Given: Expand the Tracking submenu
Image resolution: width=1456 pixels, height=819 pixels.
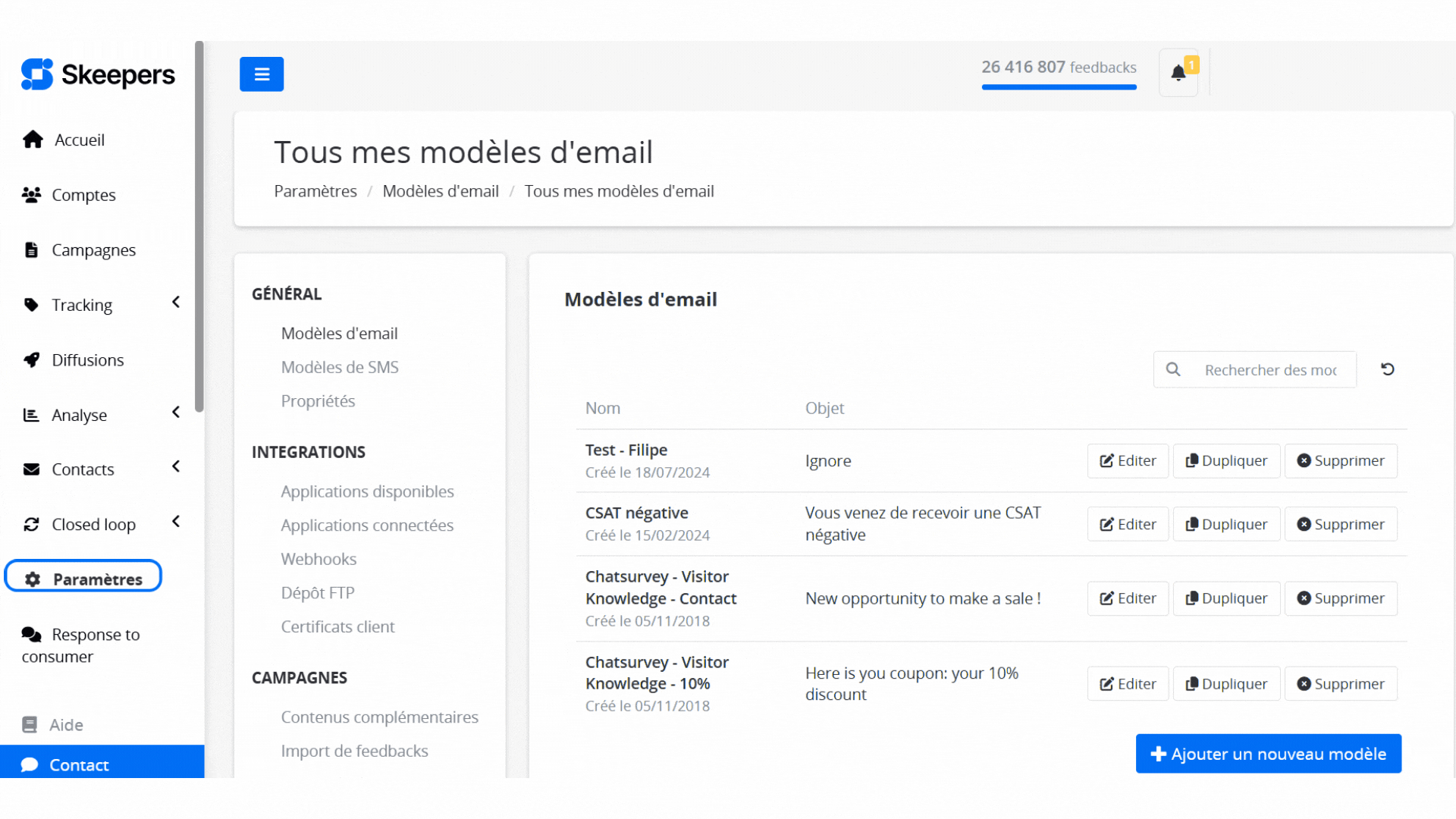Looking at the screenshot, I should tap(175, 302).
